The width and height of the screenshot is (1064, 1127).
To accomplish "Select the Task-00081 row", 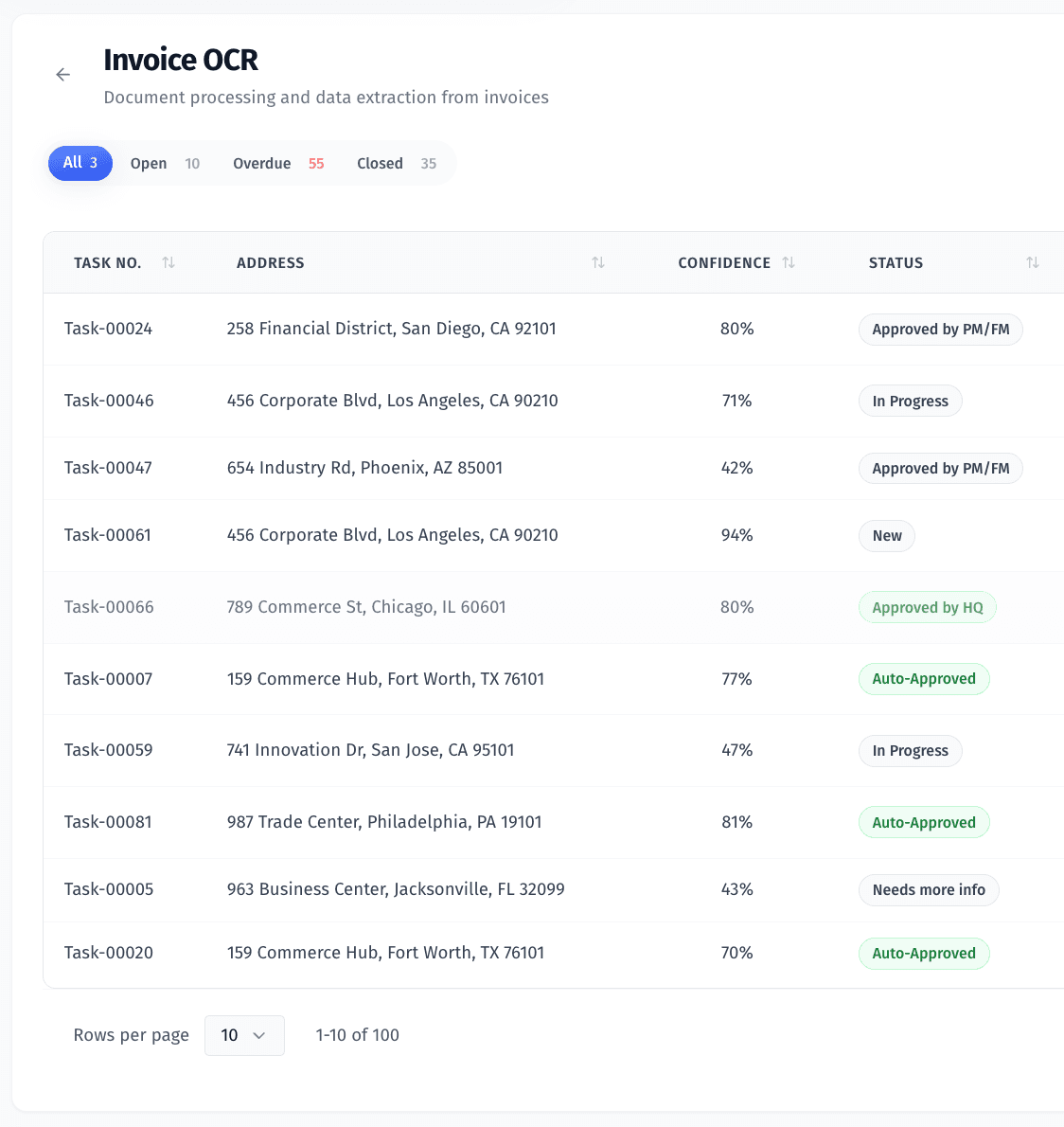I will pos(109,822).
